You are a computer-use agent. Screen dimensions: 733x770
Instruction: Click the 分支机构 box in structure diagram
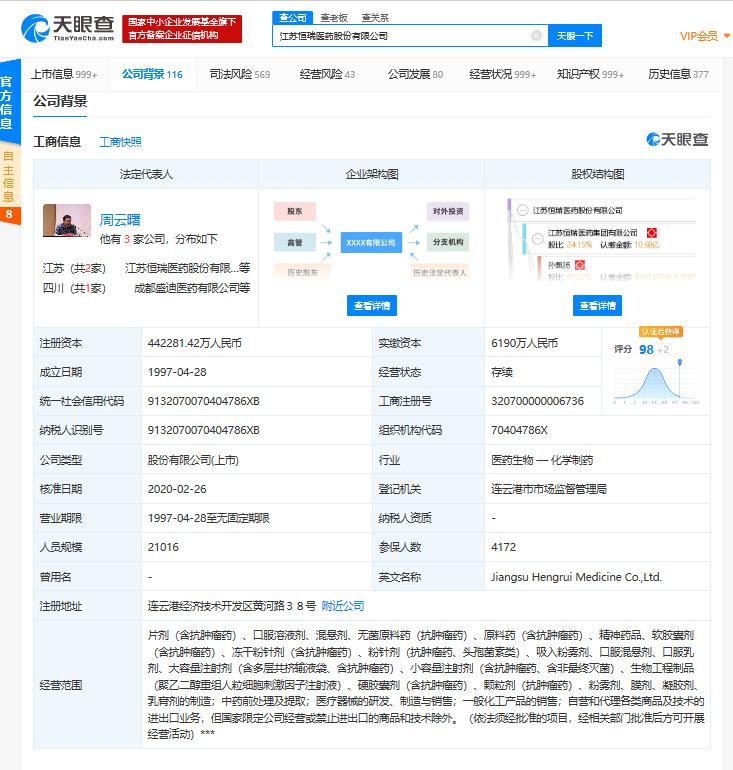tap(448, 242)
